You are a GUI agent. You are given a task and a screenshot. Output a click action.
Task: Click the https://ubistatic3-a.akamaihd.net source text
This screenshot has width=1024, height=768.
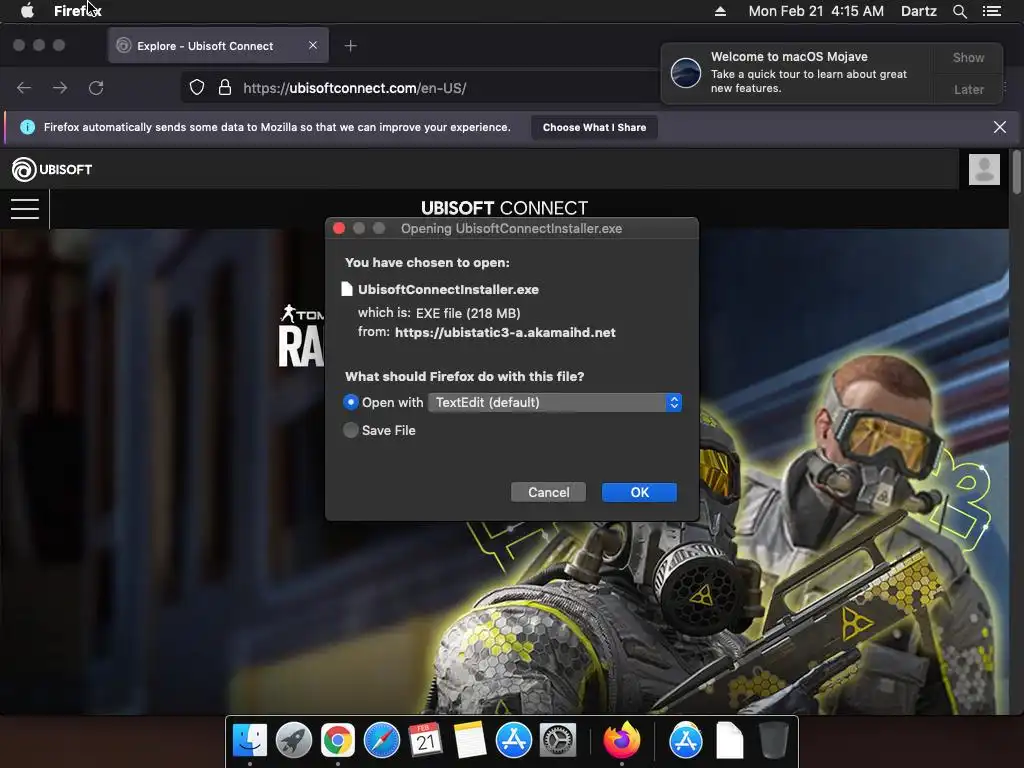click(505, 332)
